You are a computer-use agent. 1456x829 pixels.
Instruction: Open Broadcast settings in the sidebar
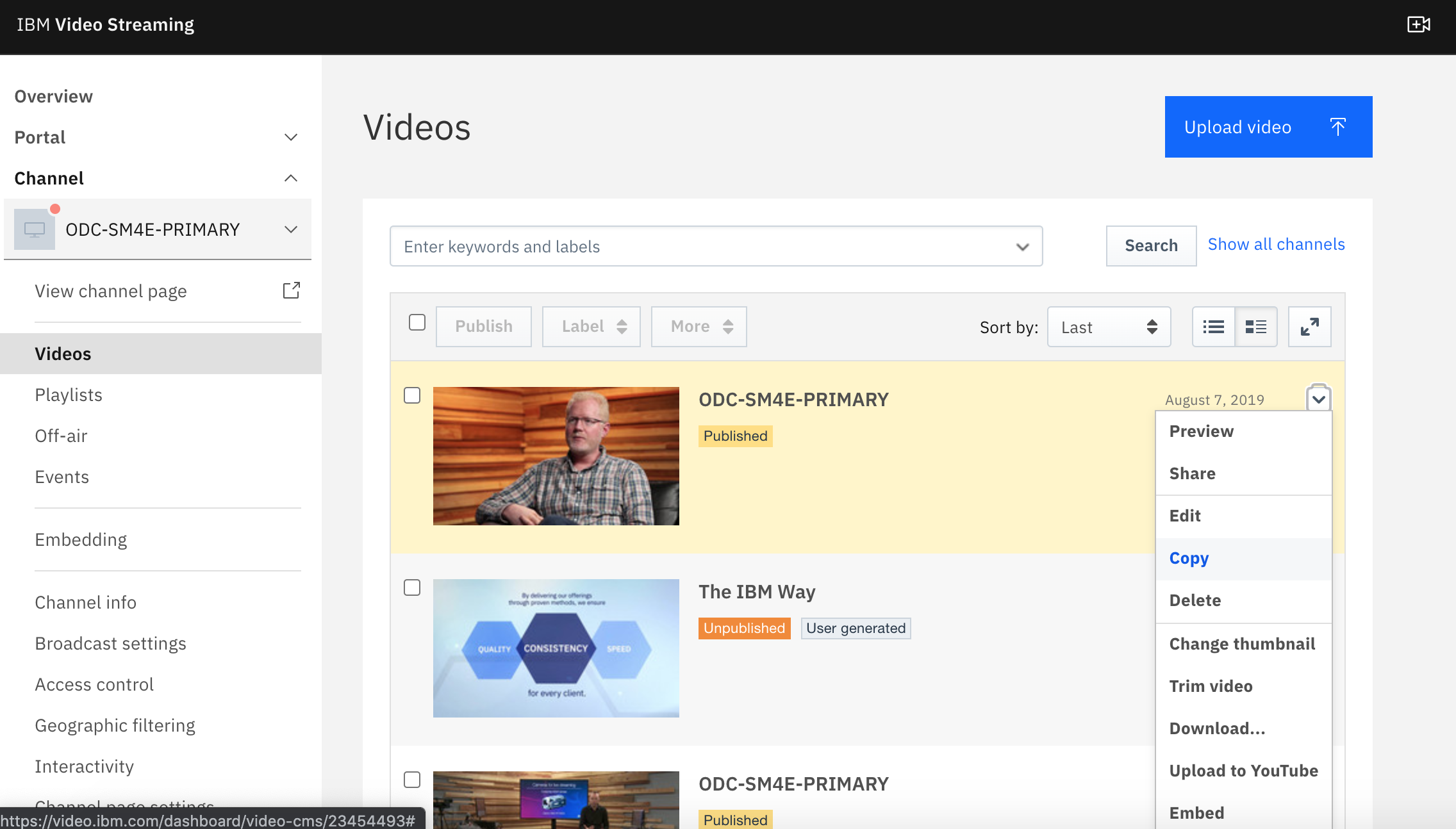pos(110,643)
